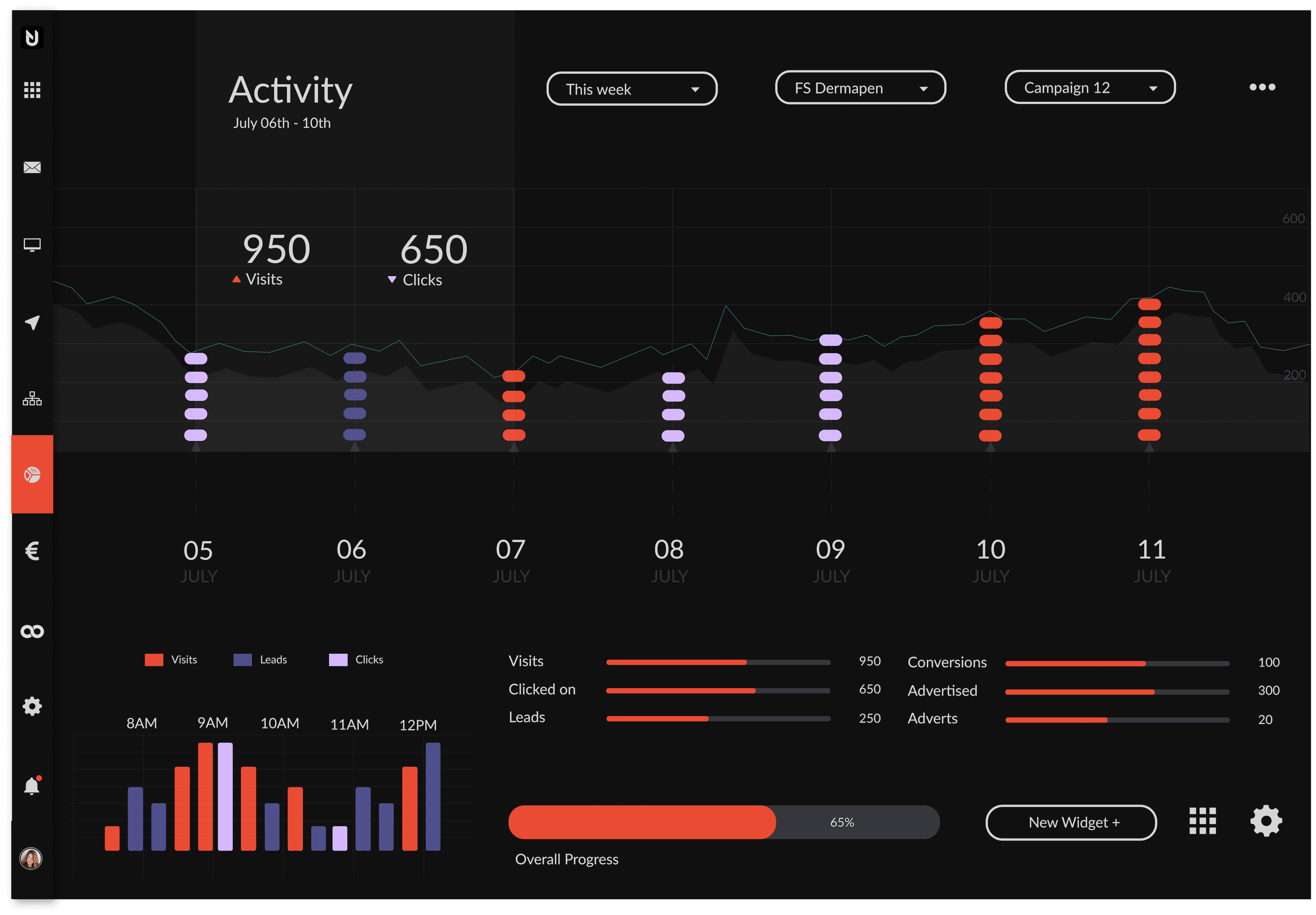
Task: Expand the This week dropdown
Action: [x=631, y=89]
